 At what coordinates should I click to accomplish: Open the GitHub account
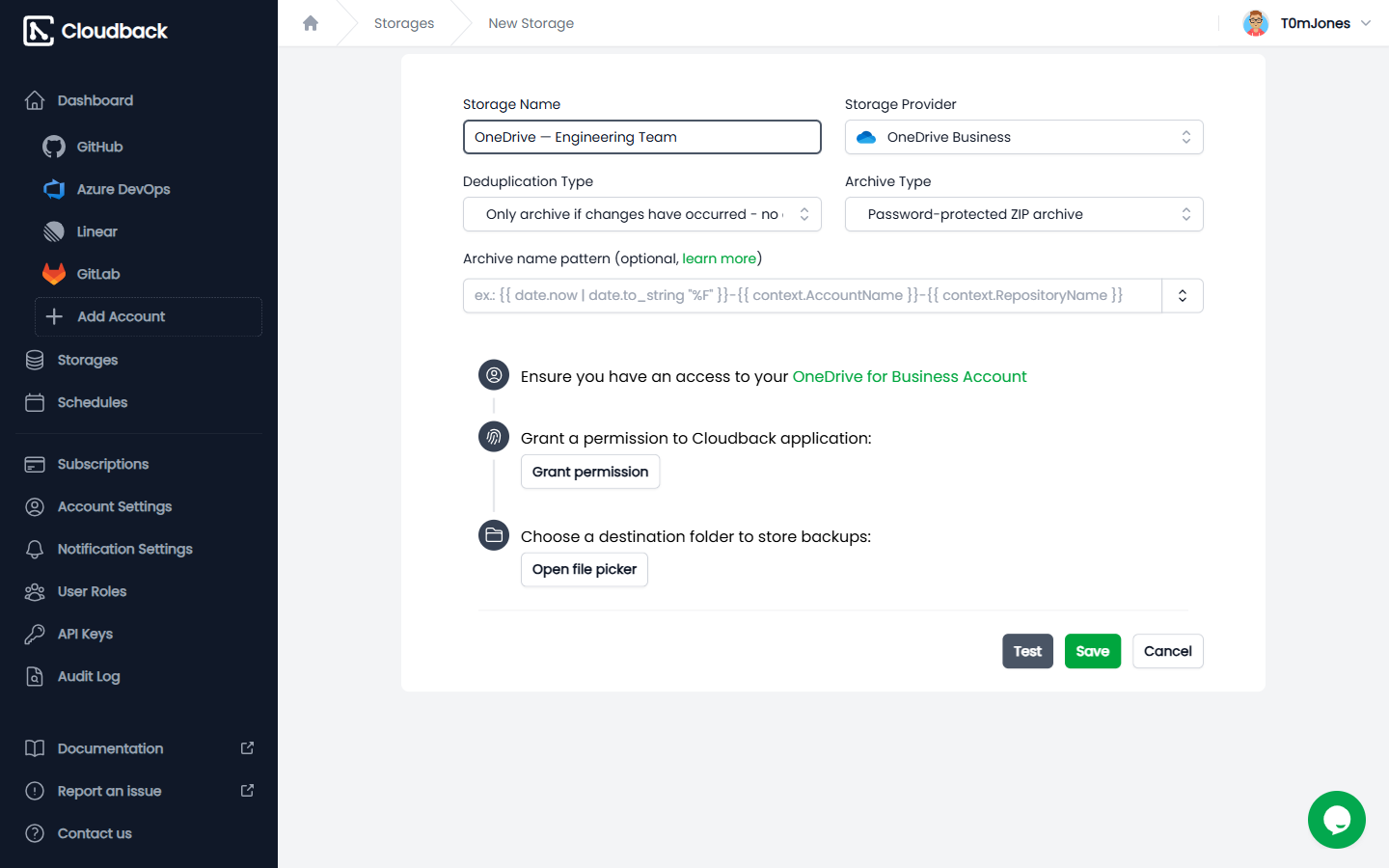tap(99, 147)
